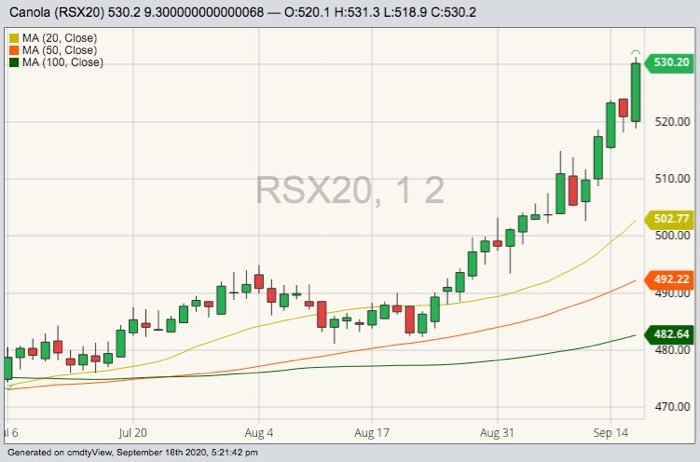Click the Jul 20 date axis label
The height and width of the screenshot is (462, 700).
pyautogui.click(x=133, y=435)
